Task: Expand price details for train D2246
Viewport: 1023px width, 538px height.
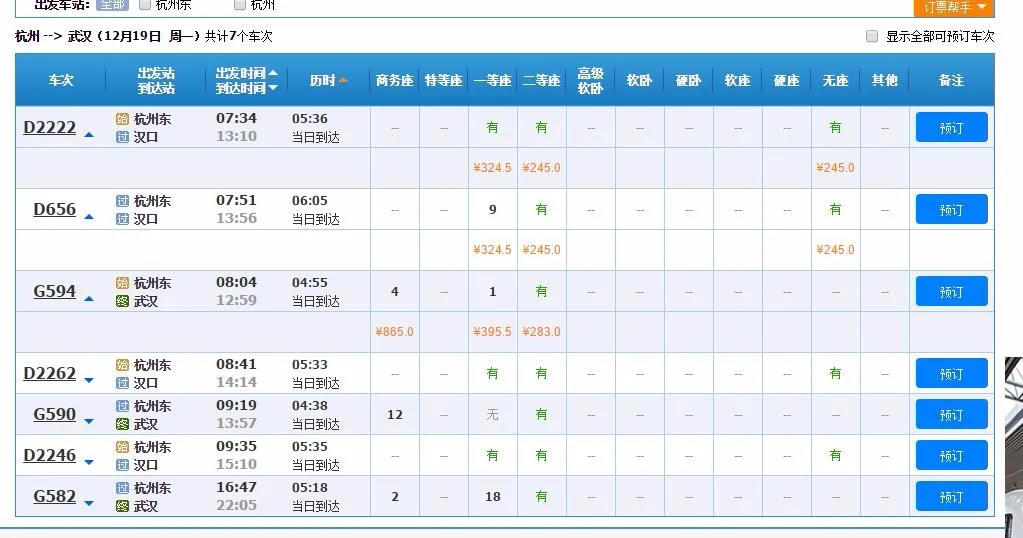Action: [89, 463]
